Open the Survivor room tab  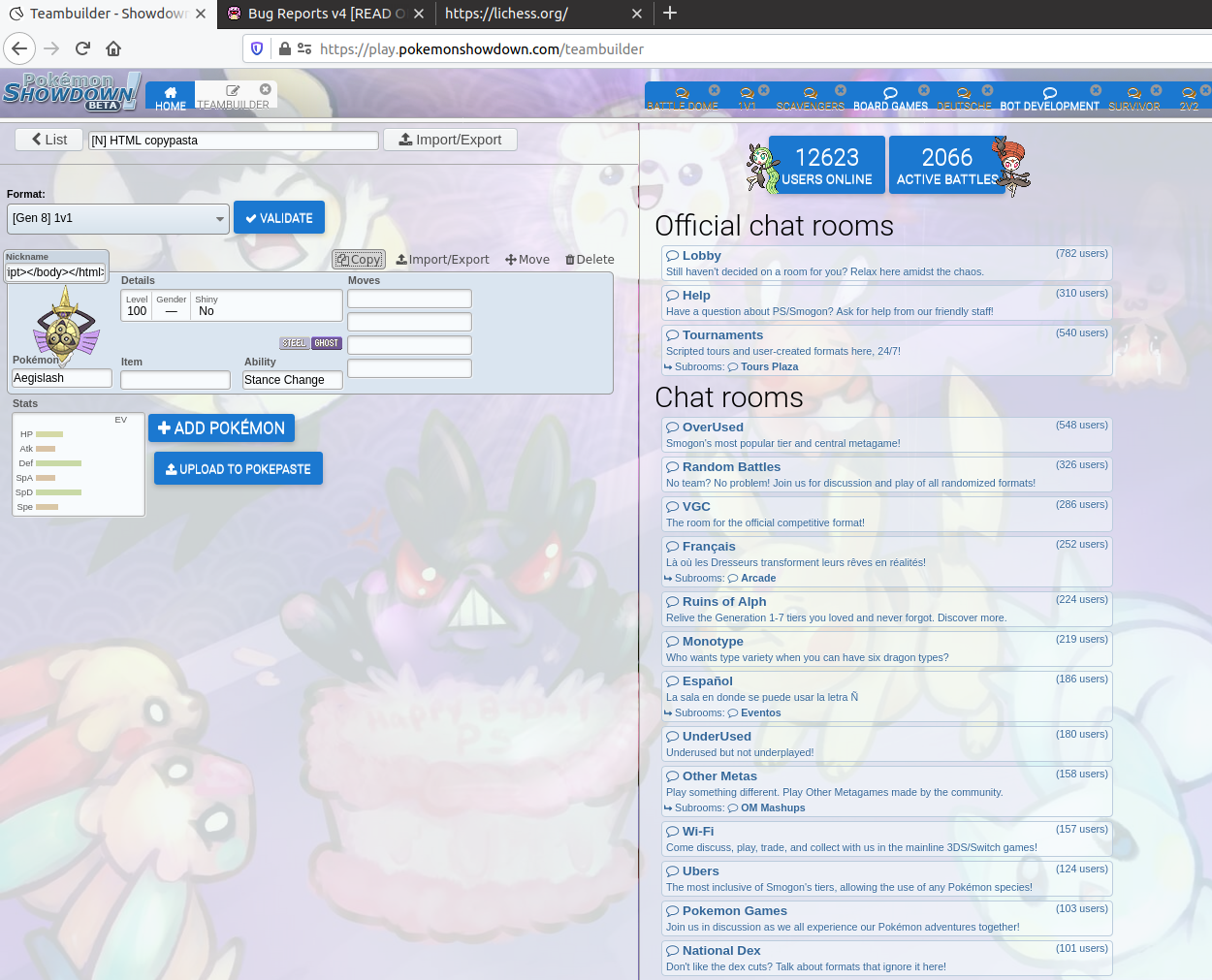click(x=1134, y=98)
